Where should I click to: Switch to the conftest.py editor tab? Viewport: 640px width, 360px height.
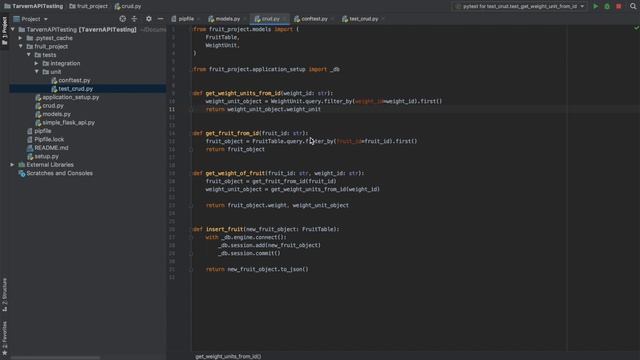(313, 19)
